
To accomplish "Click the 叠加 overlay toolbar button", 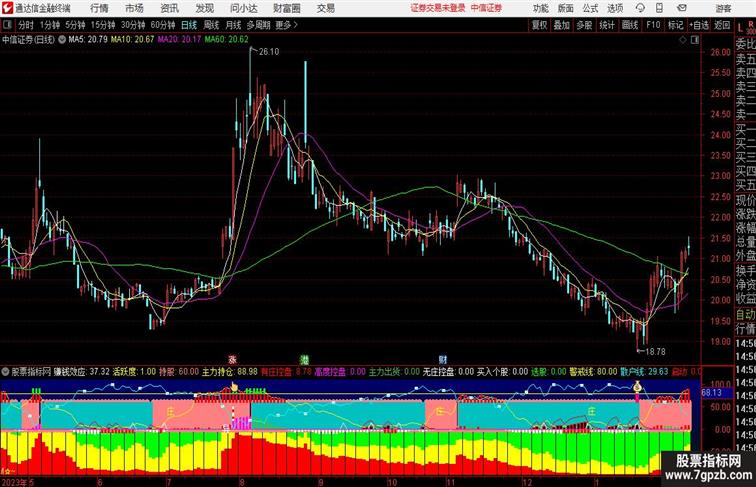I will [561, 25].
